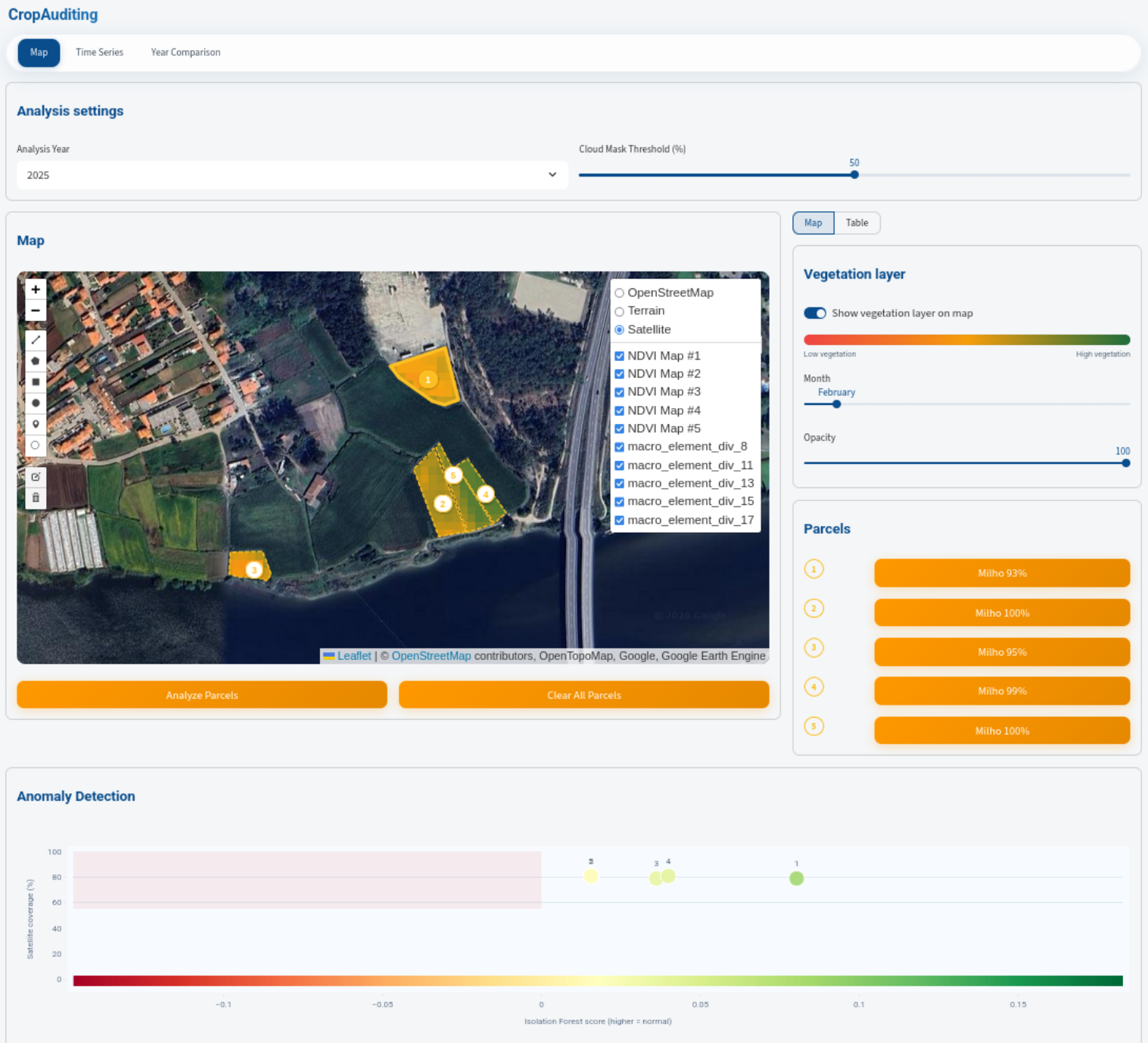The image size is (1148, 1043).
Task: Open the edit layers tool
Action: (x=36, y=477)
